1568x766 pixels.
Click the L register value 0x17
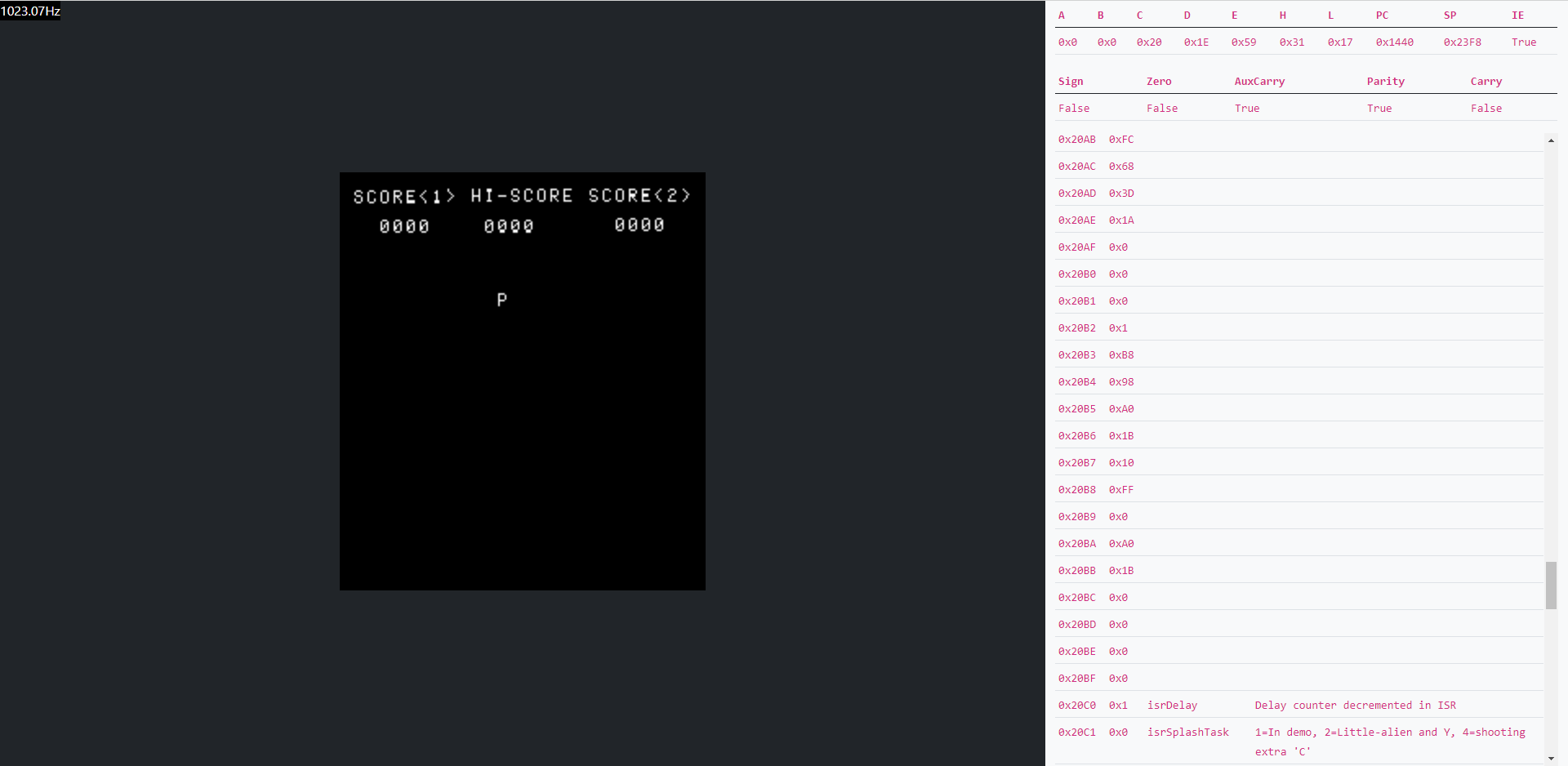coord(1340,42)
